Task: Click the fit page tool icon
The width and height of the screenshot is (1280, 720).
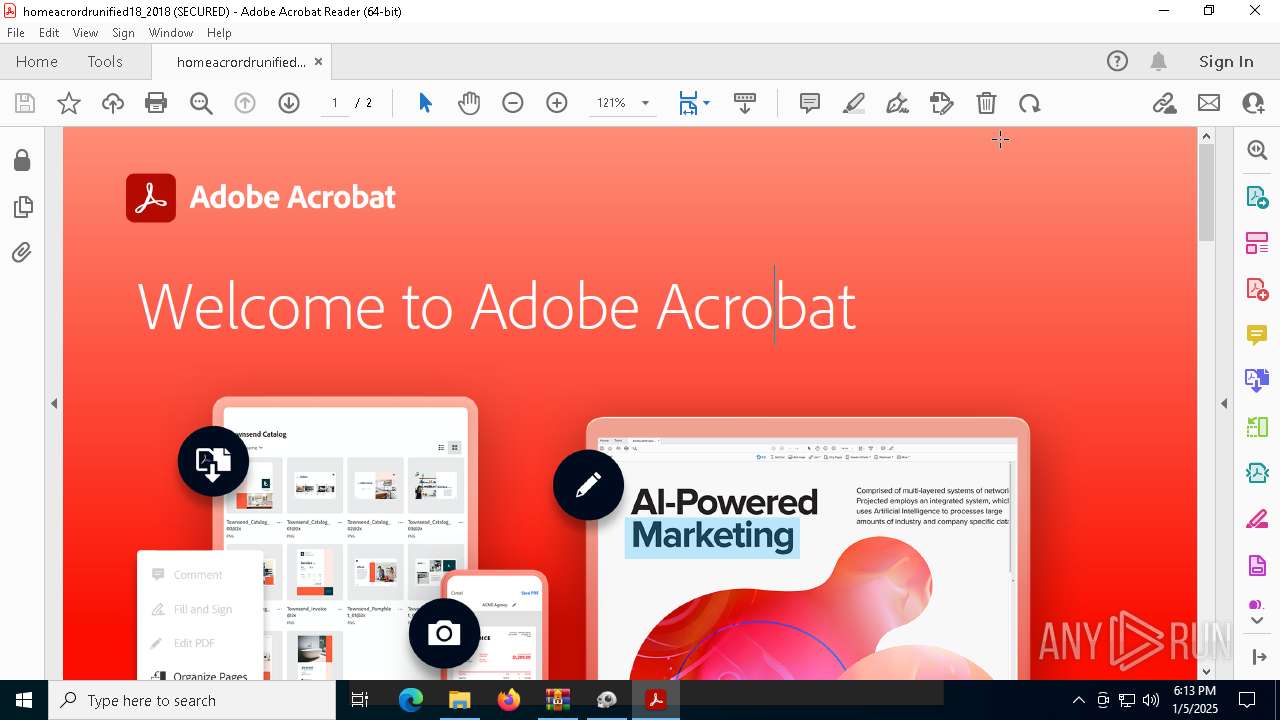Action: 688,103
